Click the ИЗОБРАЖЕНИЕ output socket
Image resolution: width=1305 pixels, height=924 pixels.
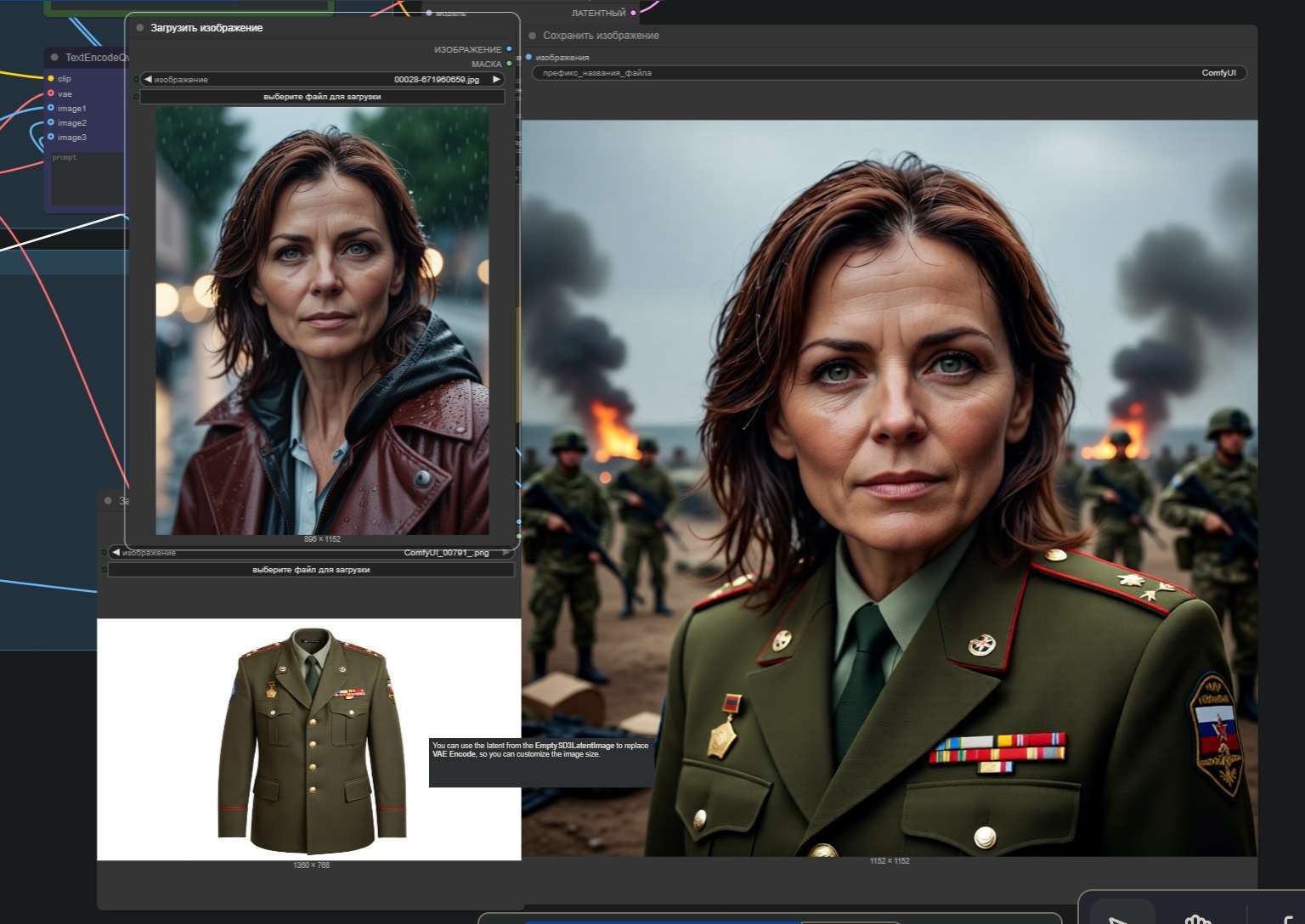pos(509,49)
